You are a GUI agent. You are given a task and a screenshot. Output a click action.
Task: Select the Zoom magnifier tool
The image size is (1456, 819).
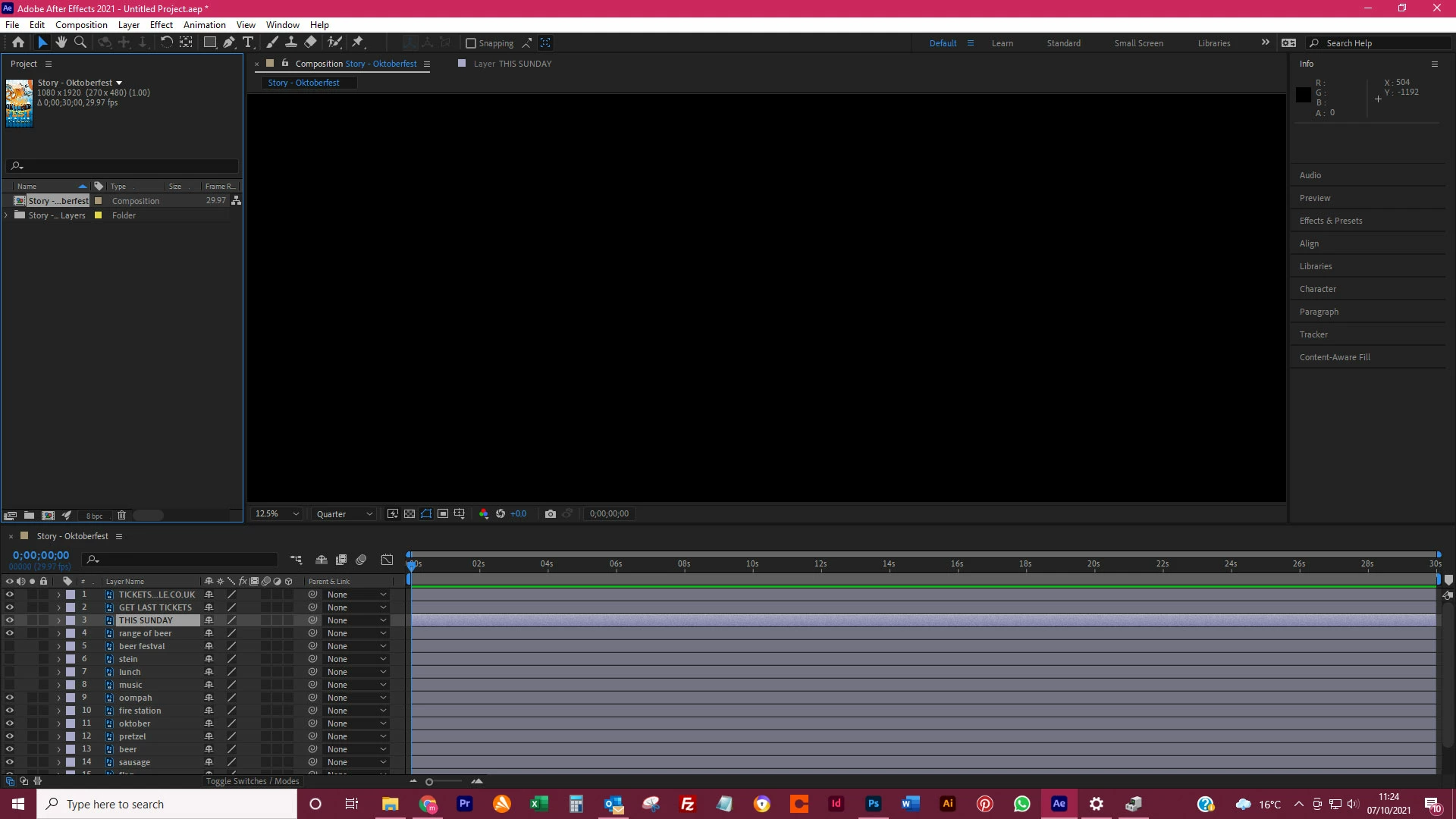(x=80, y=42)
